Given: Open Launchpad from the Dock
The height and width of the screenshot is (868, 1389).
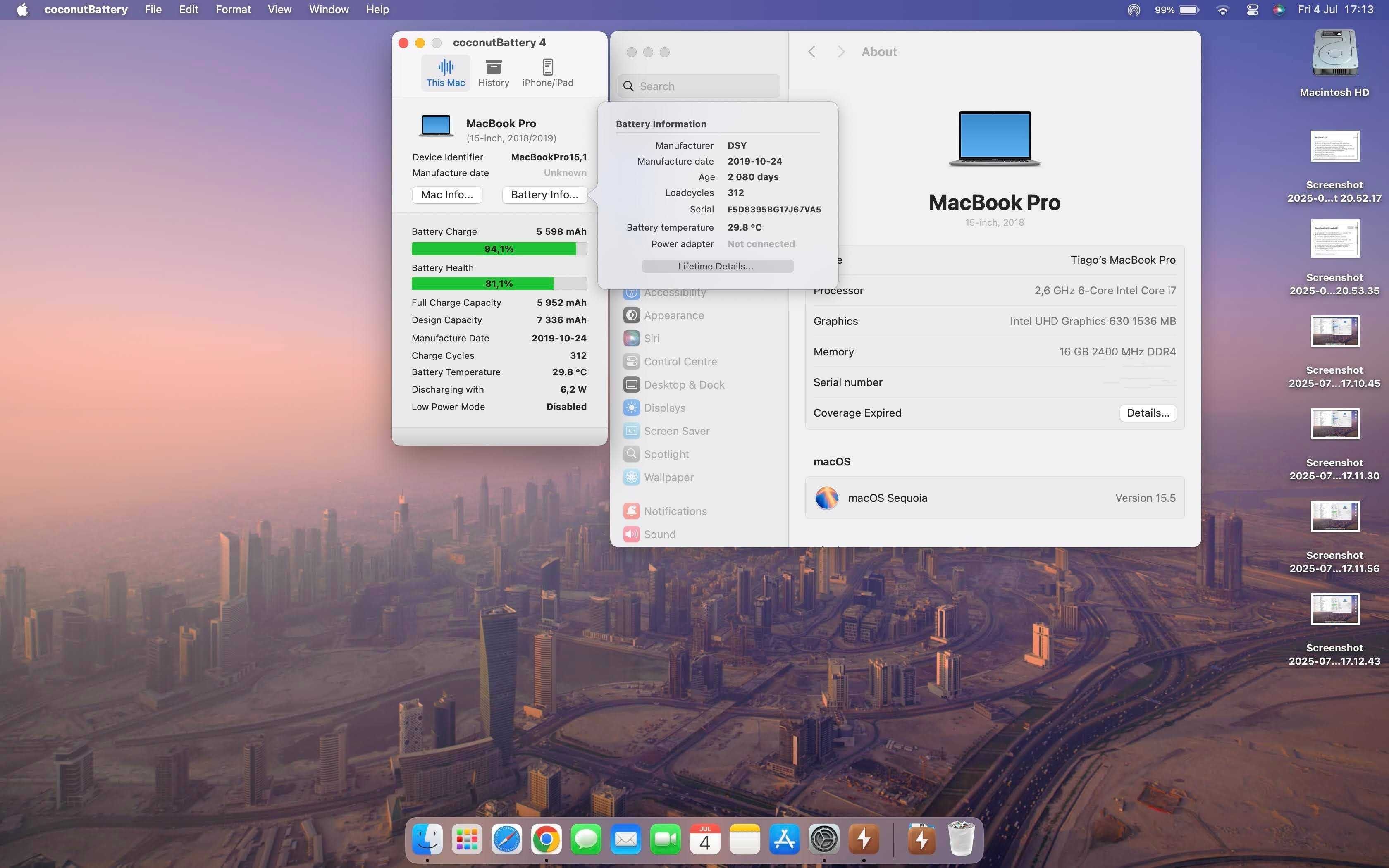Looking at the screenshot, I should [x=467, y=840].
